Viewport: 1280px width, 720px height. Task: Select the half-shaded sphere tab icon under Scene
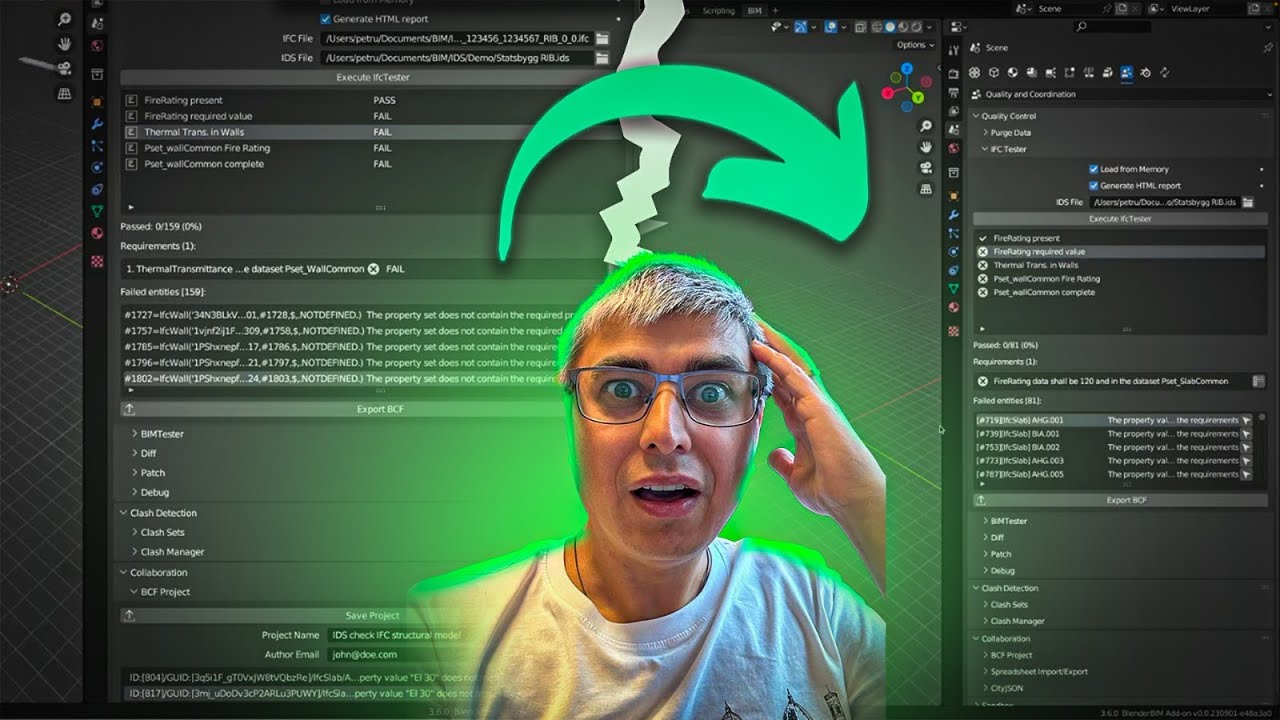[1012, 72]
